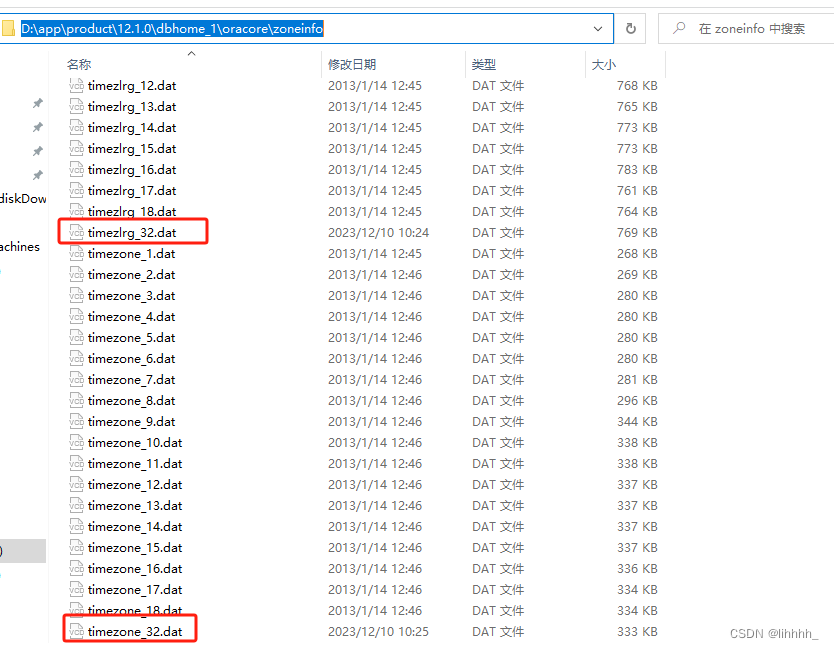Image resolution: width=834 pixels, height=649 pixels.
Task: Click the 268 KB size cell
Action: pyautogui.click(x=637, y=254)
